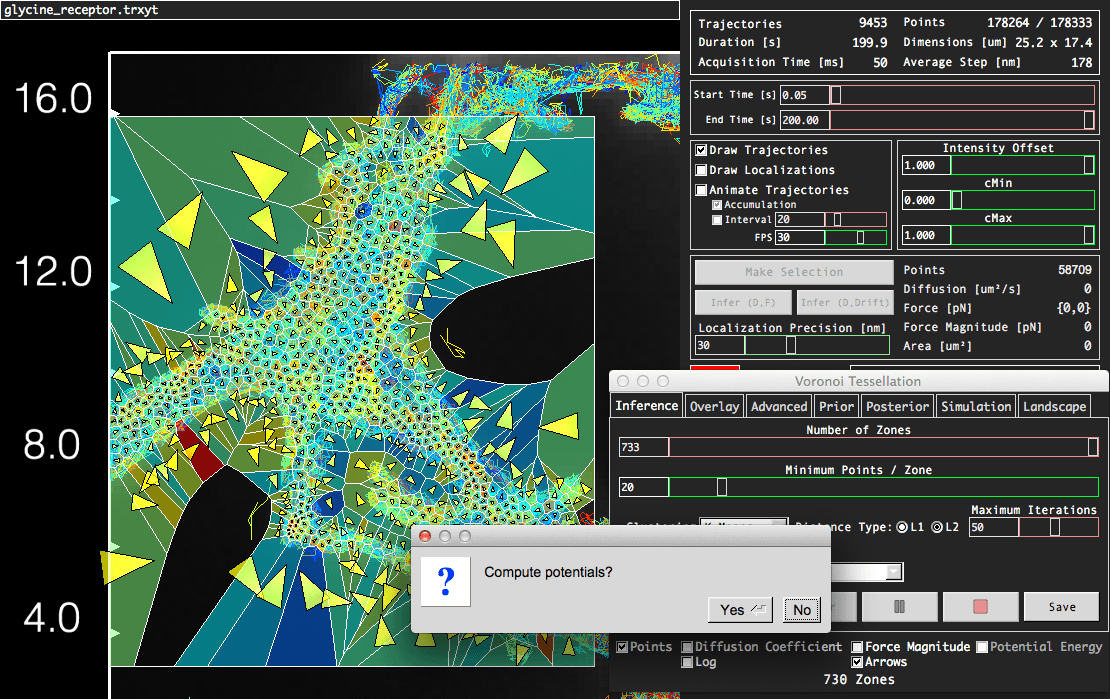Screen dimensions: 1110x699
Task: Confirm with Yes in Compute potentials dialog
Action: (739, 610)
